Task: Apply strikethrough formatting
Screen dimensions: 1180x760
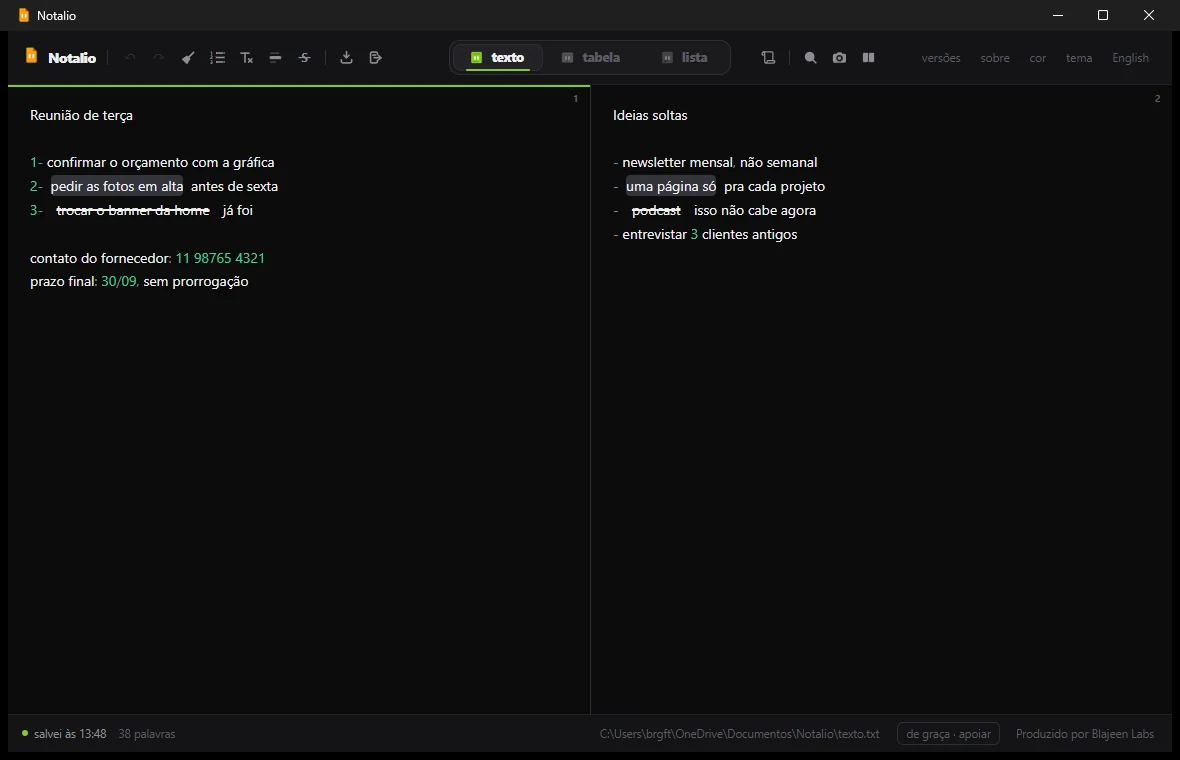Action: pyautogui.click(x=305, y=58)
